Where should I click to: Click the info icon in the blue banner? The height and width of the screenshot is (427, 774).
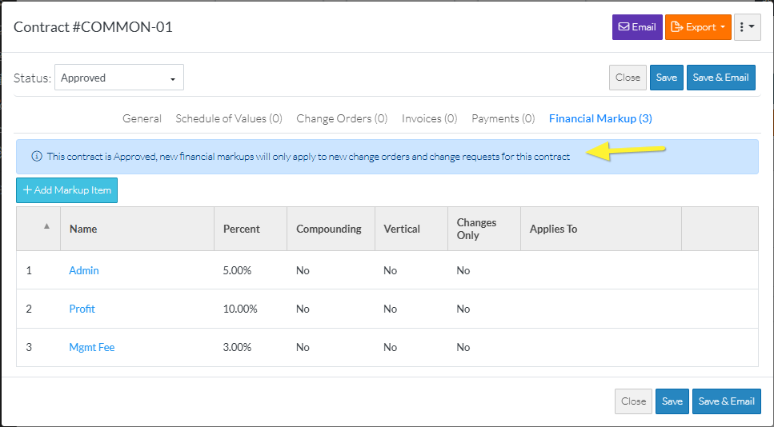tap(37, 157)
